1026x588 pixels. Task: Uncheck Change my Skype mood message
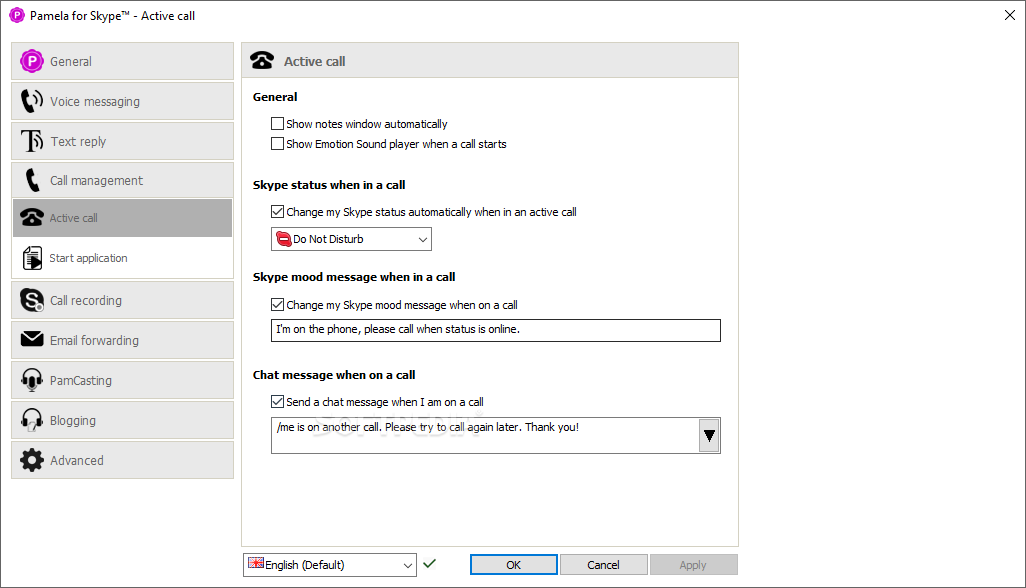(277, 304)
